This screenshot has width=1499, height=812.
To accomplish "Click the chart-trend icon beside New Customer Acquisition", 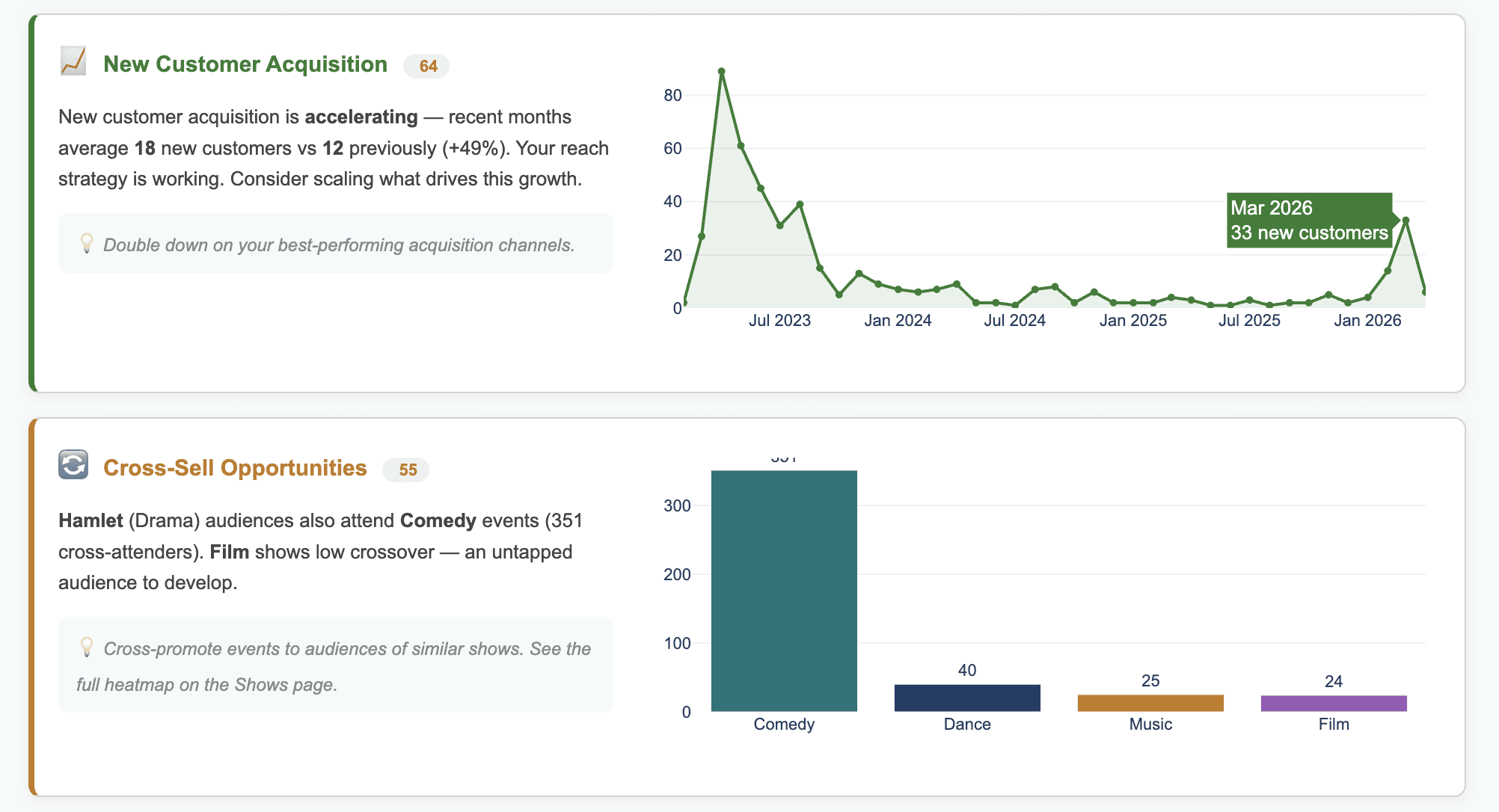I will (x=73, y=61).
